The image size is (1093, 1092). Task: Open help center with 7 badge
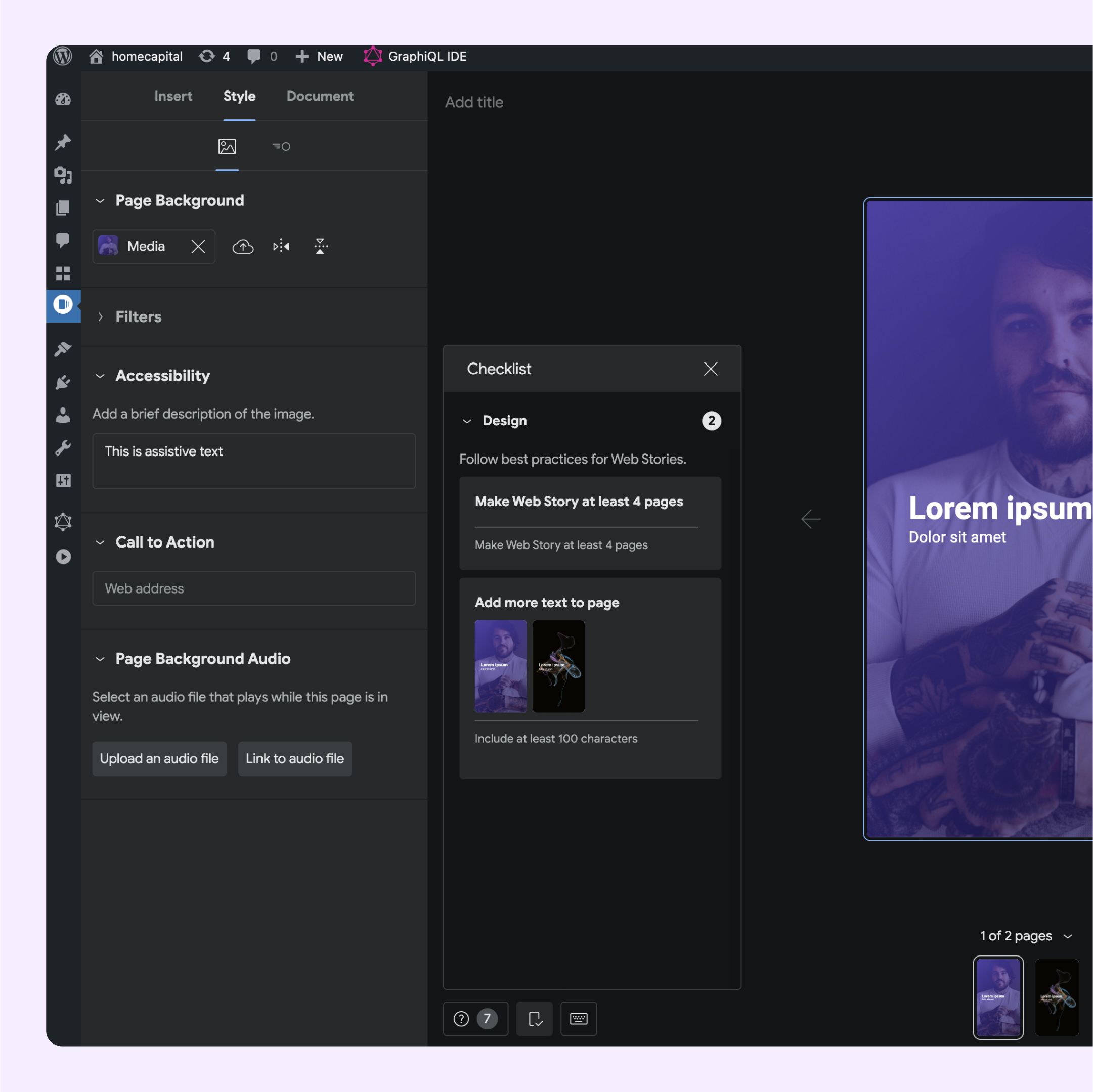click(x=475, y=1019)
